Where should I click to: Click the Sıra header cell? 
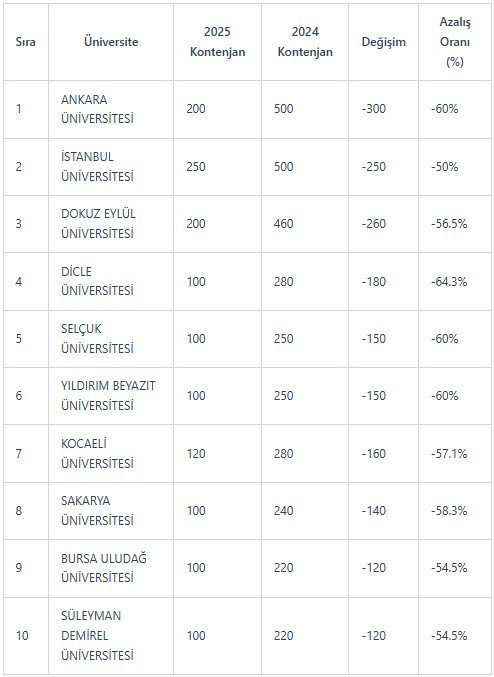pyautogui.click(x=25, y=42)
